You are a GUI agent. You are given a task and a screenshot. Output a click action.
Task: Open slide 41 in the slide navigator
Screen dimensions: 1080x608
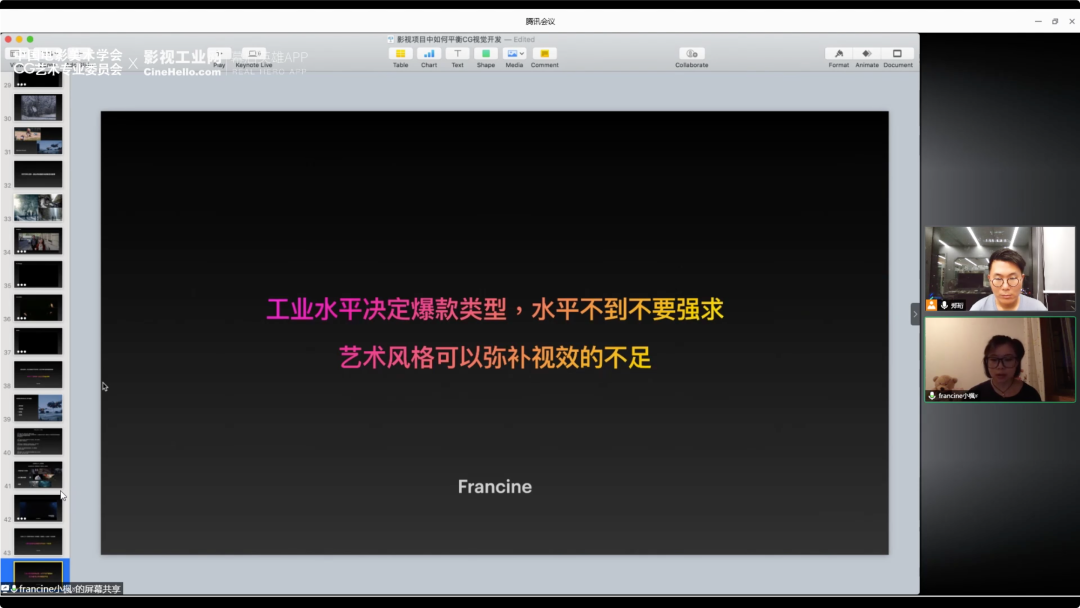point(38,475)
